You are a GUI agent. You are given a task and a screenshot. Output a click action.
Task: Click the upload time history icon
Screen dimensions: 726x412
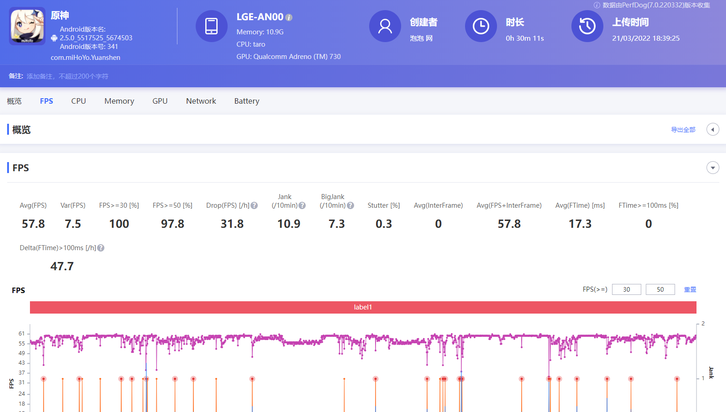tap(587, 27)
